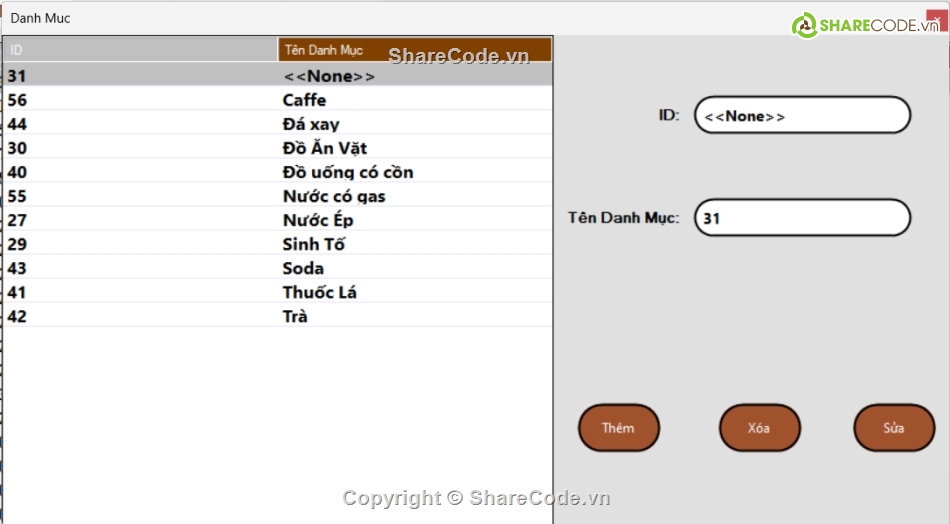The image size is (950, 524).
Task: Focus the Tên Danh Mục input field
Action: [802, 217]
